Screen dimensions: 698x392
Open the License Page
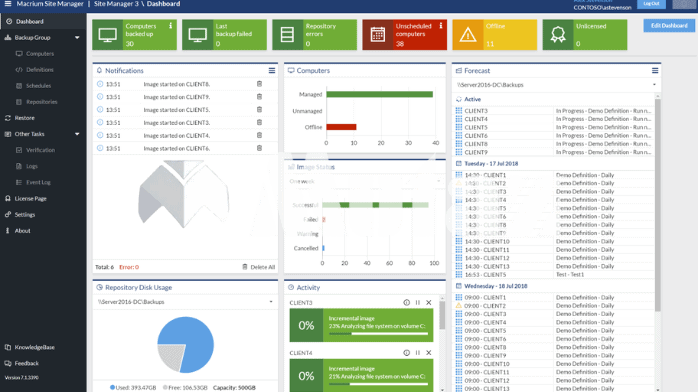click(x=30, y=198)
